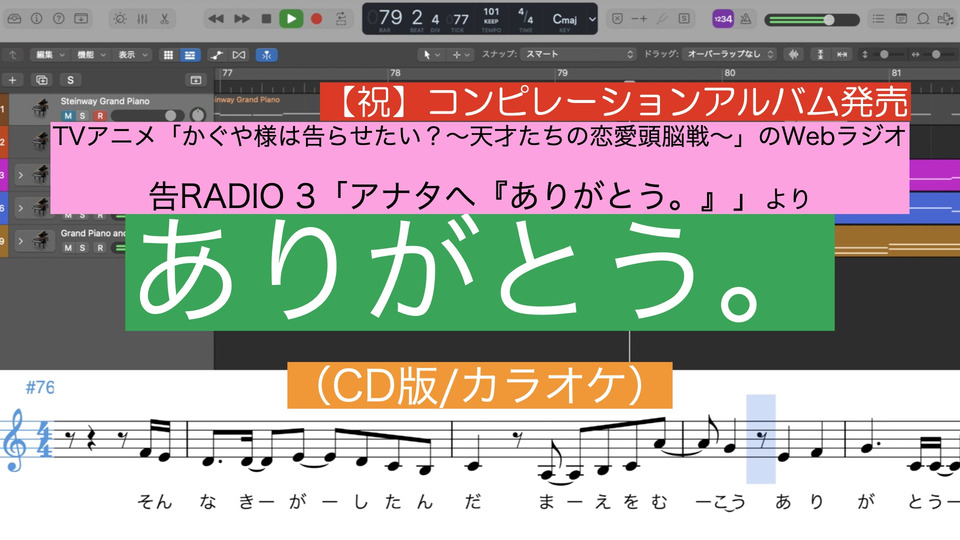Open the Smart Controls dial icon

coord(120,18)
